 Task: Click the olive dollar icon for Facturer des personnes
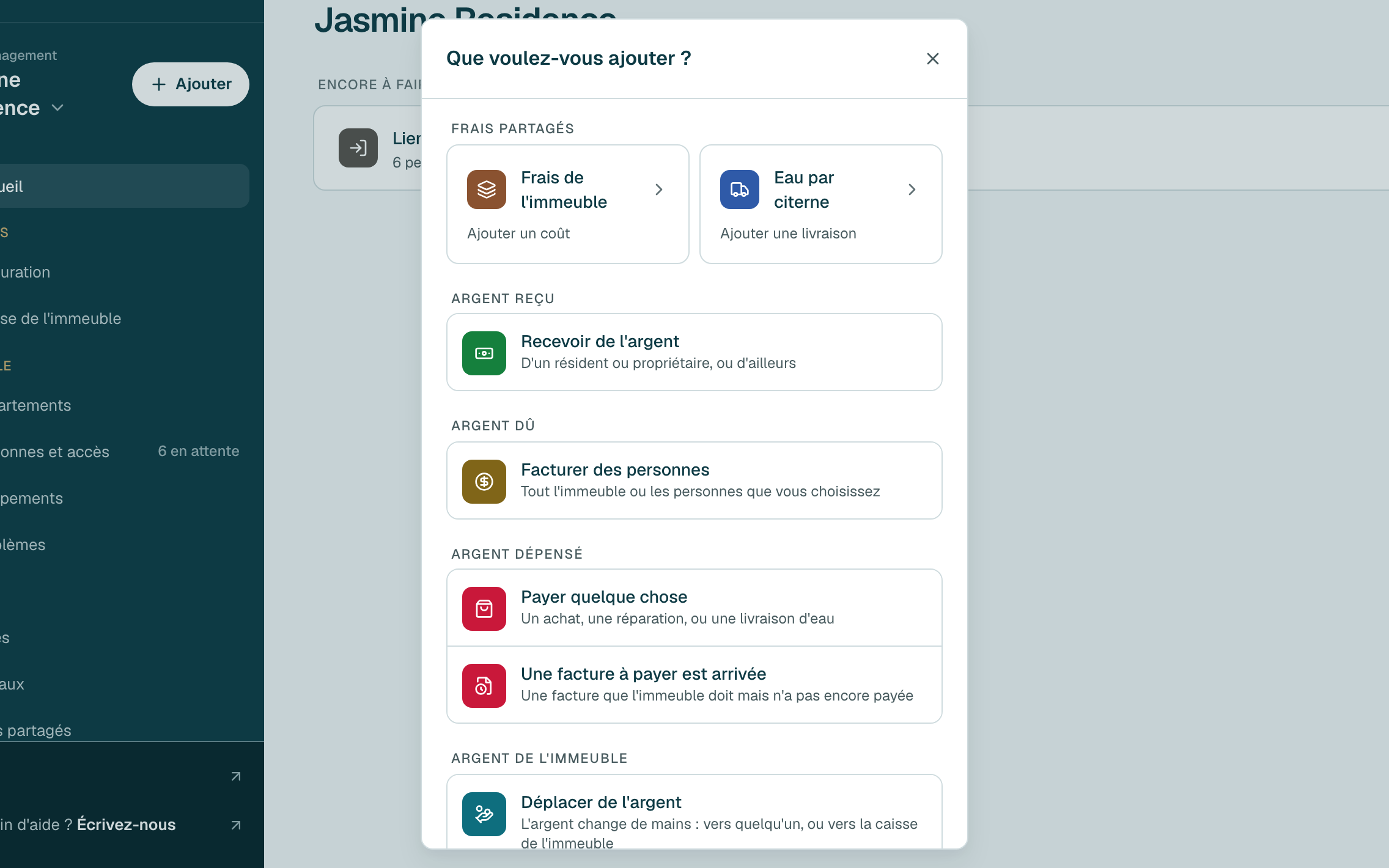coord(484,482)
